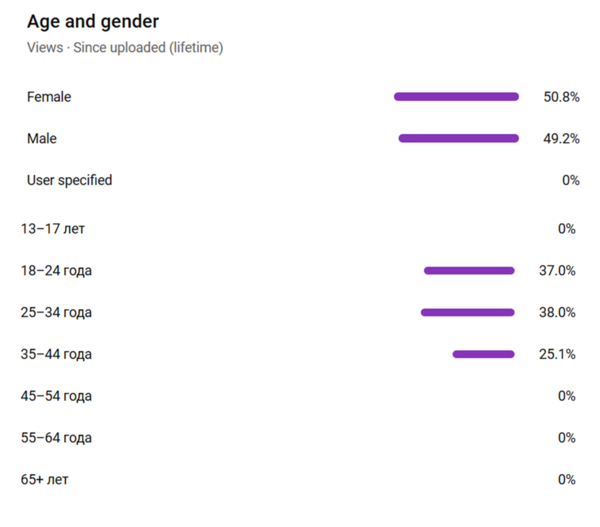The width and height of the screenshot is (600, 527).
Task: Select the Female row label
Action: pyautogui.click(x=49, y=97)
